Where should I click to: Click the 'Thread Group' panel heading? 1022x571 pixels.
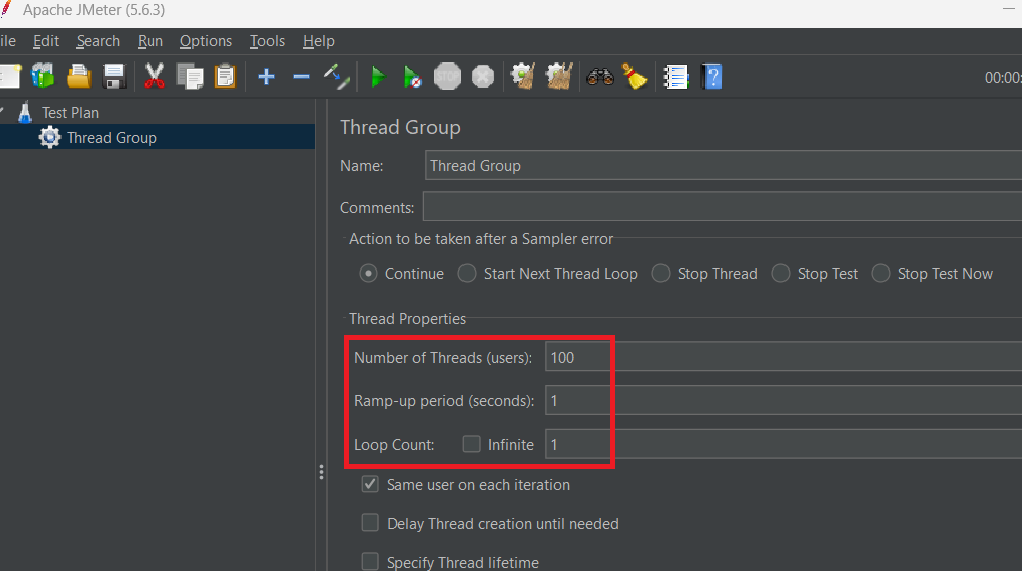click(x=400, y=128)
